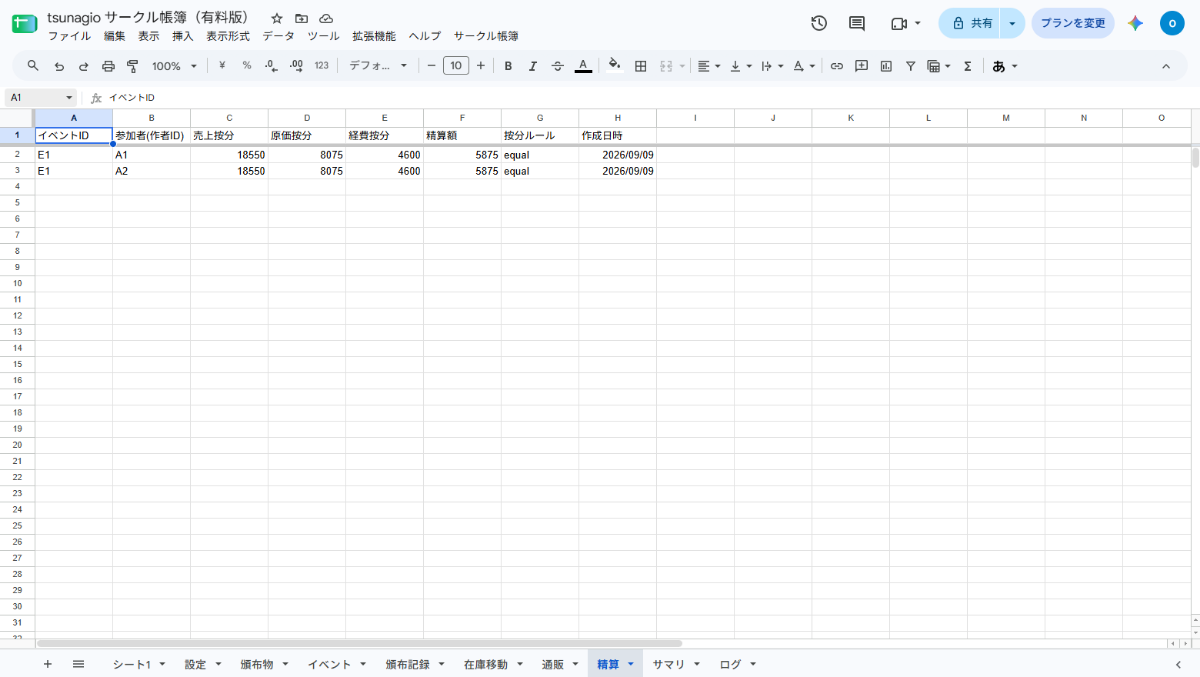Screen dimensions: 1200x677
Task: Insert a chart
Action: coord(886,66)
